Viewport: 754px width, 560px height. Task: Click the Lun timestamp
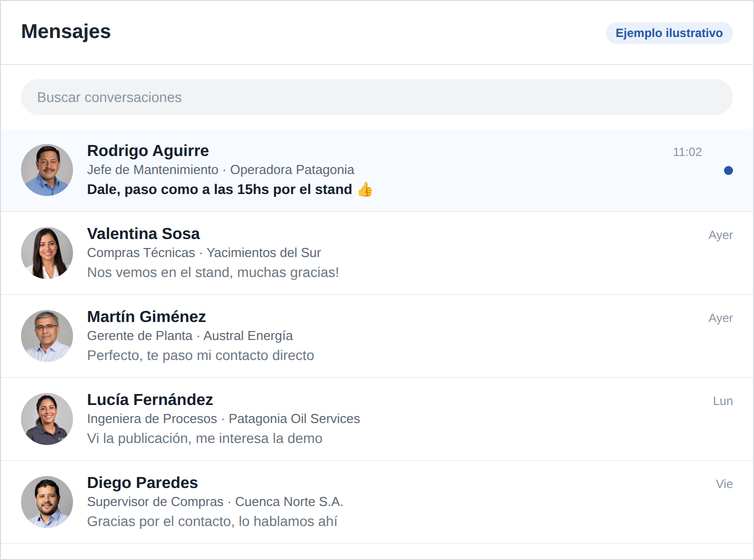pyautogui.click(x=723, y=401)
